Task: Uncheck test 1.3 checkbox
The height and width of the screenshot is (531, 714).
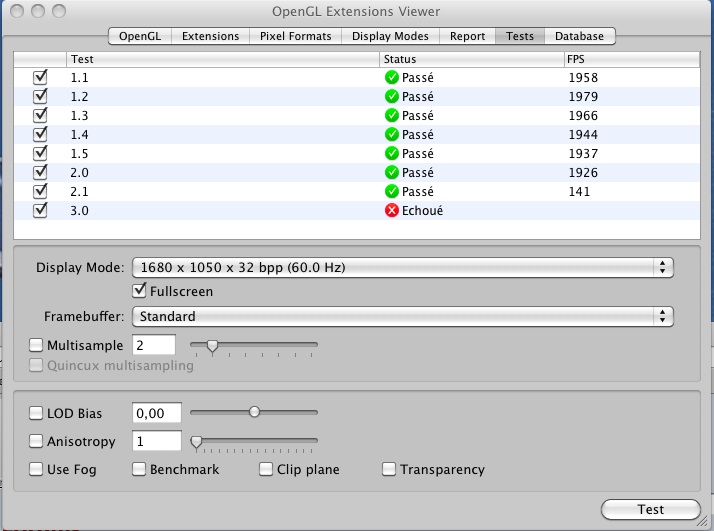Action: 40,115
